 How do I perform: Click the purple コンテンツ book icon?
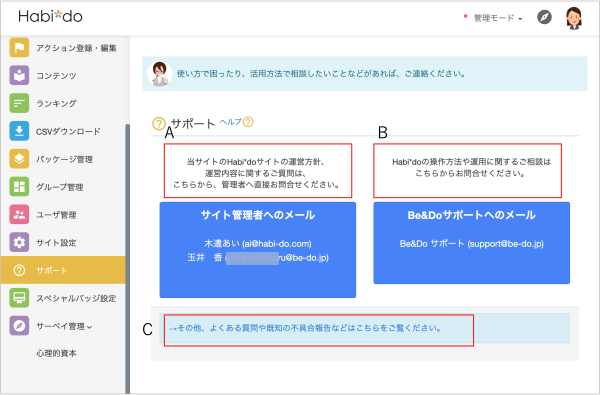(x=19, y=75)
